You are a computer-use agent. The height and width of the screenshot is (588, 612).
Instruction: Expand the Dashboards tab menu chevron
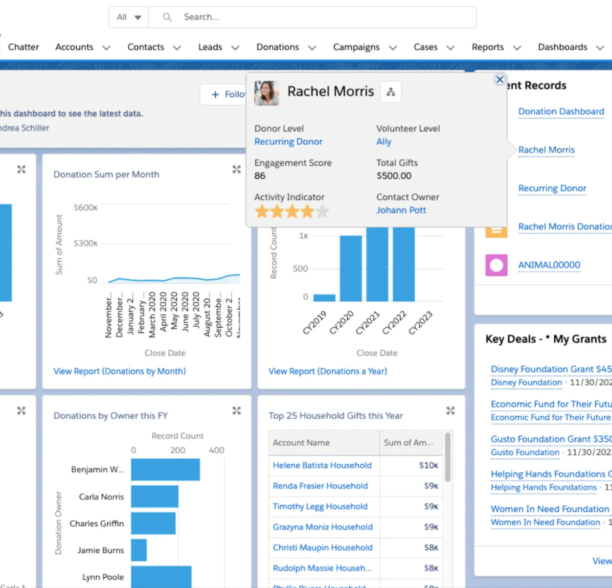[600, 48]
